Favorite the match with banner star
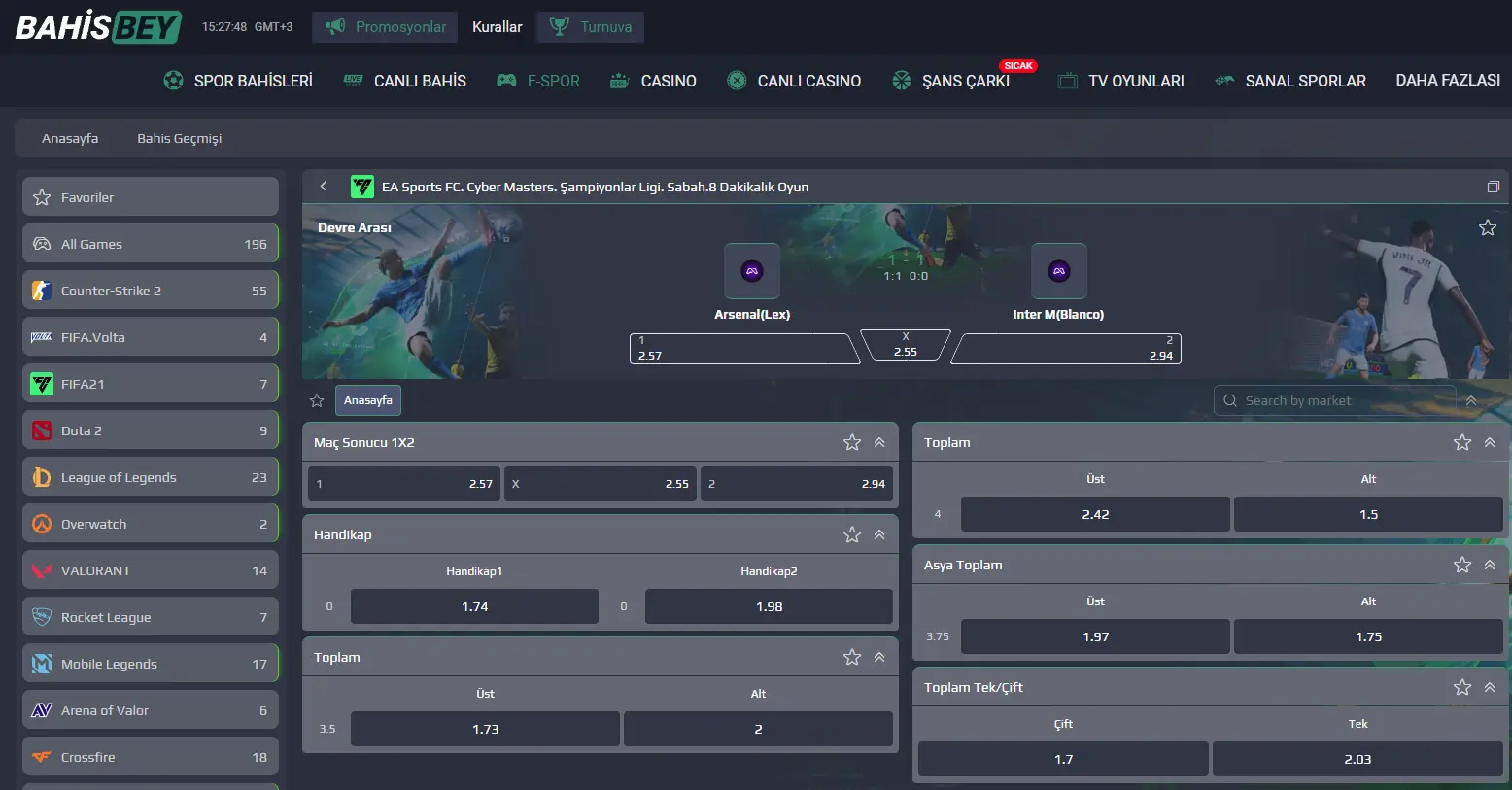The image size is (1512, 790). (1487, 227)
